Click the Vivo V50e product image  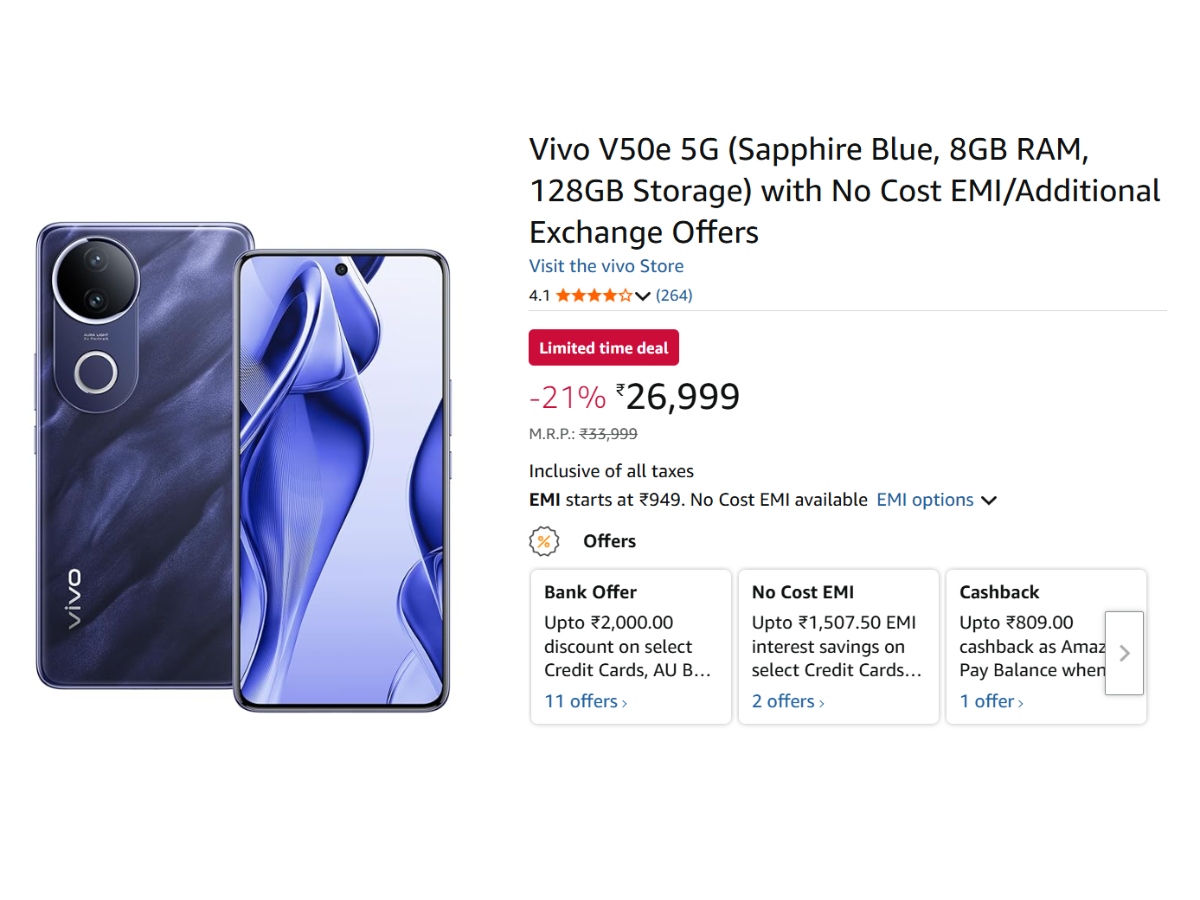(x=243, y=466)
